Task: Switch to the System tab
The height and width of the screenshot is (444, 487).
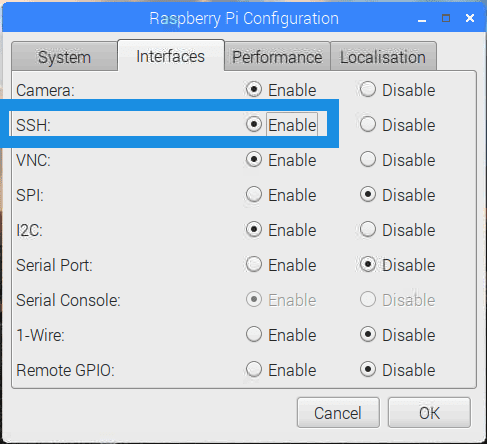Action: tap(64, 57)
